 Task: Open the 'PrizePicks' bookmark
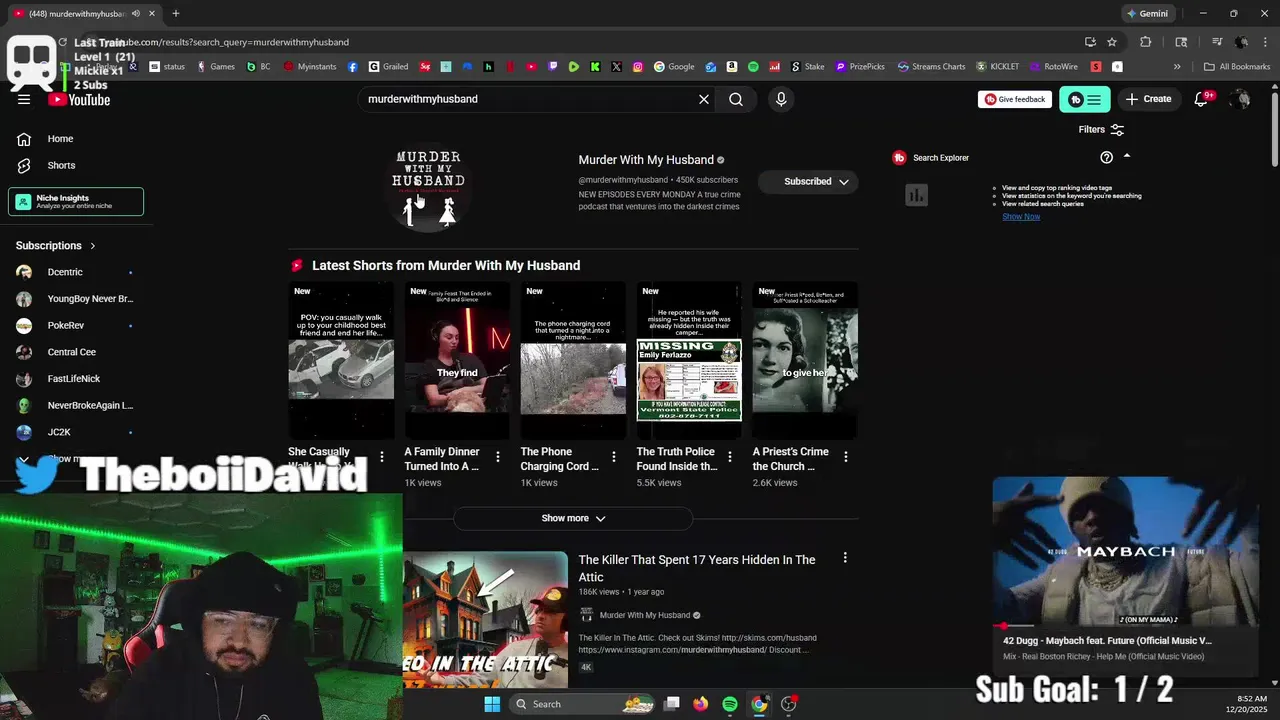pos(860,67)
